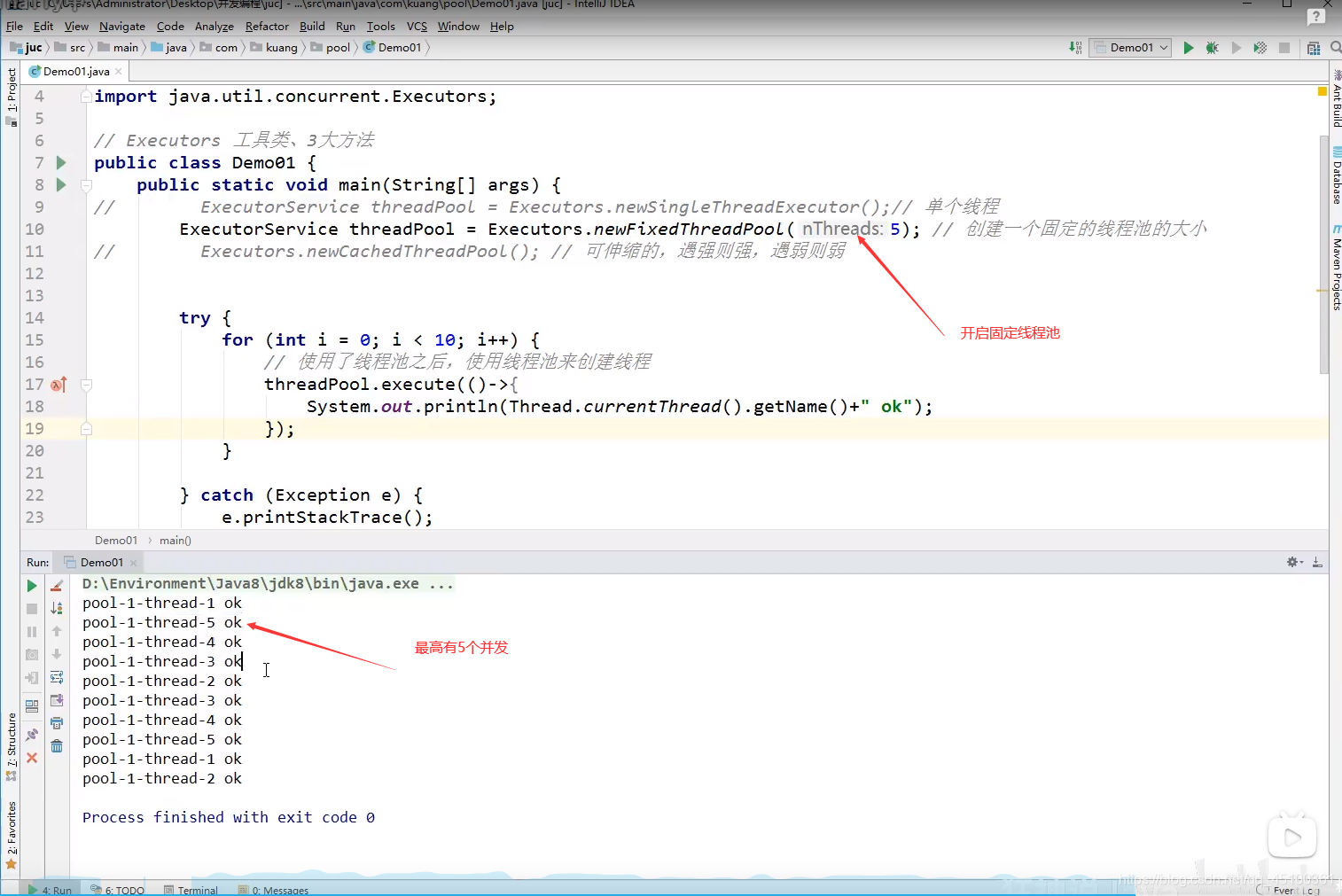Open the VCS menu

pos(417,26)
